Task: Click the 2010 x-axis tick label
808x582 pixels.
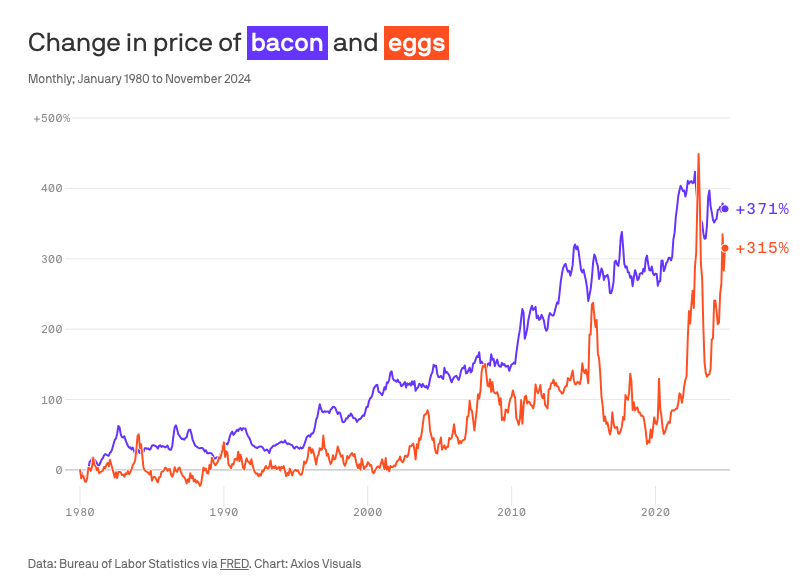Action: pyautogui.click(x=511, y=512)
